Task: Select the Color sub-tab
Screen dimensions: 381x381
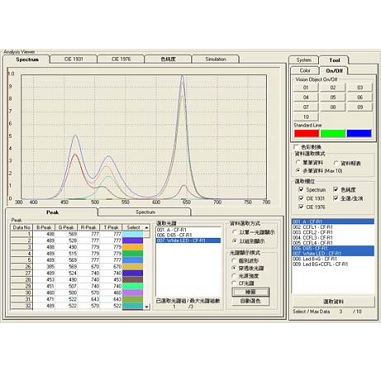Action: tap(305, 70)
